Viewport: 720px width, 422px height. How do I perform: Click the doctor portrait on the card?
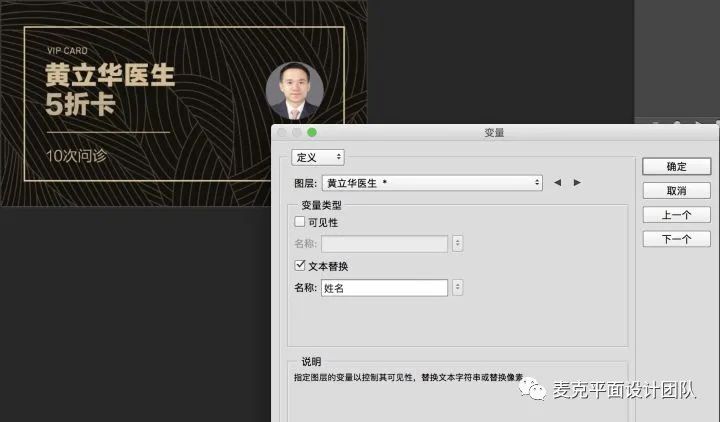pos(295,91)
